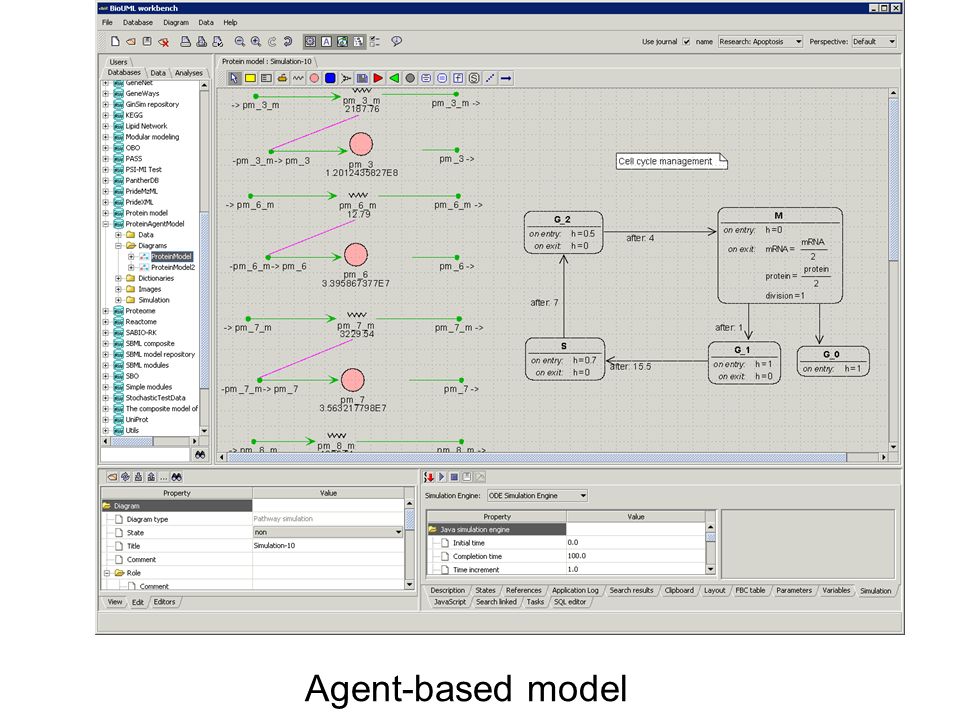Stop simulation with the blue square icon
This screenshot has height=720, width=960.
(454, 477)
